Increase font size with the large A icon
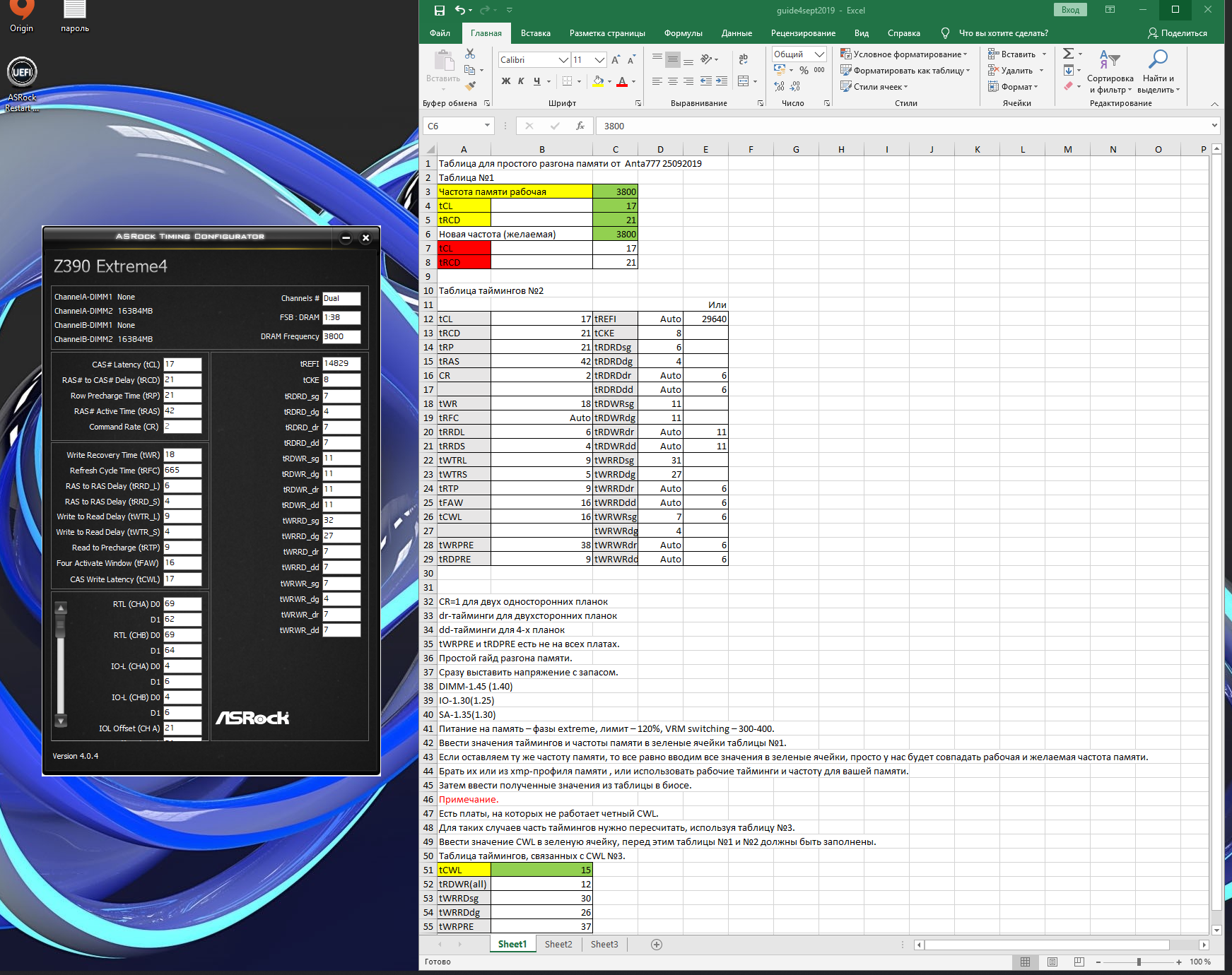Screen dimensions: 1232x975 pyautogui.click(x=616, y=60)
